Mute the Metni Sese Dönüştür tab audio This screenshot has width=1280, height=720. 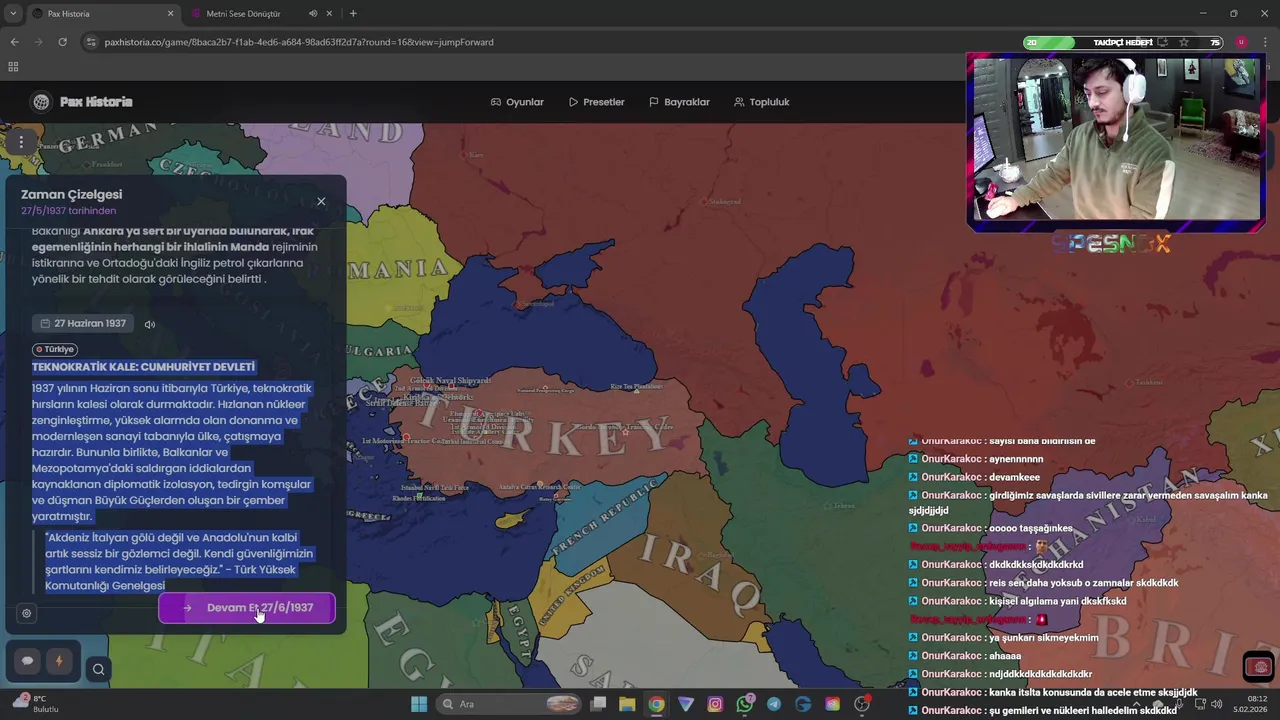coord(313,14)
